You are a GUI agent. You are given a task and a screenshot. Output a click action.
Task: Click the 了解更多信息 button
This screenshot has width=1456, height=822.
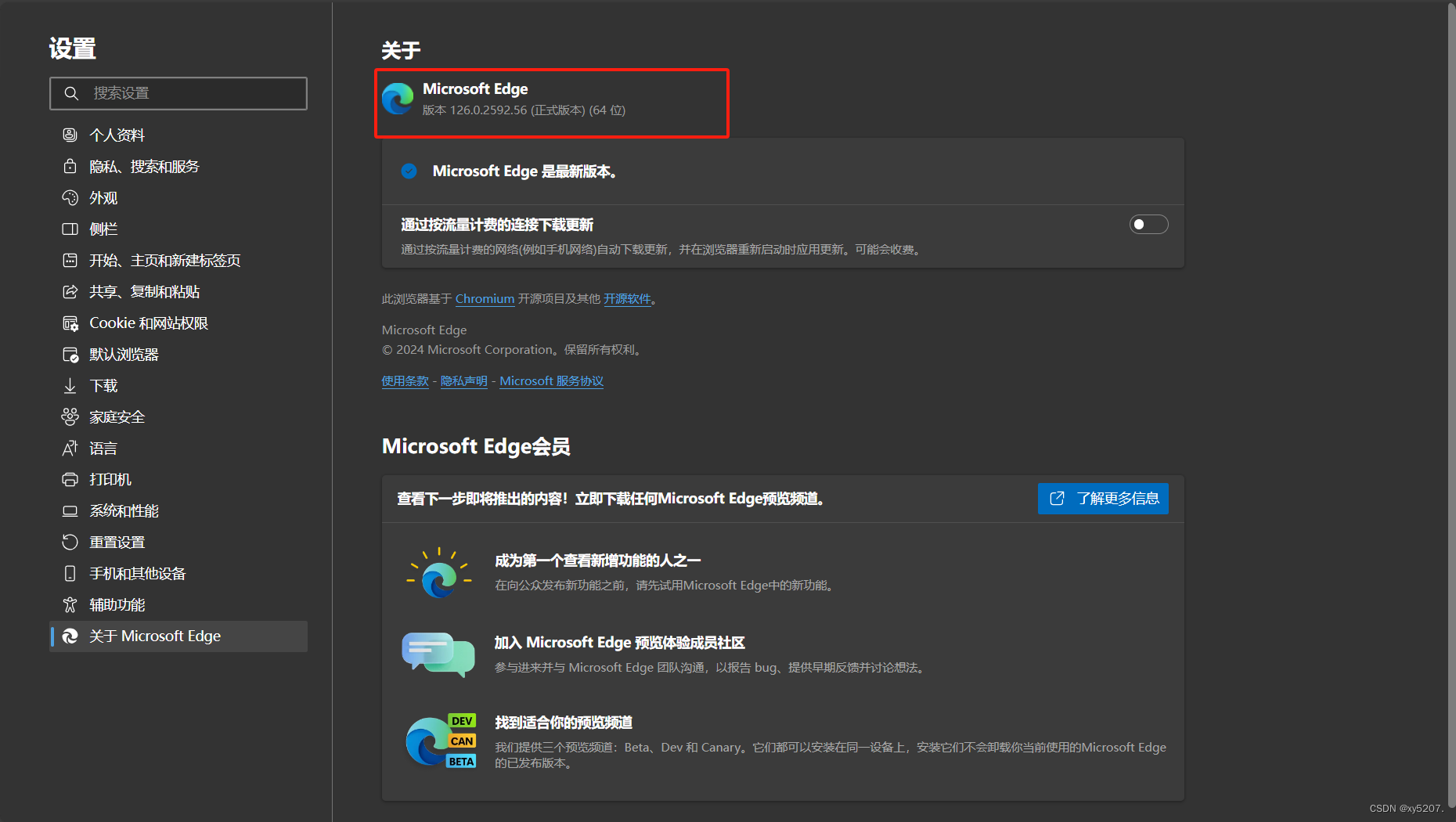point(1103,499)
